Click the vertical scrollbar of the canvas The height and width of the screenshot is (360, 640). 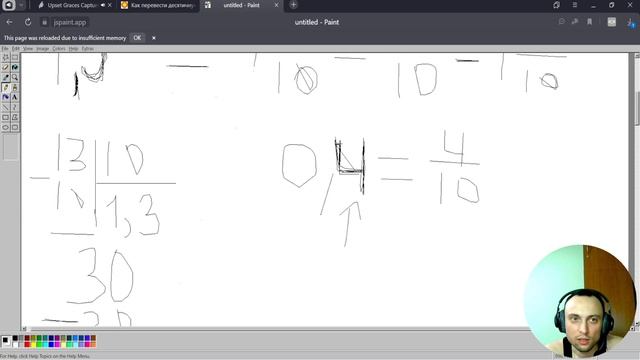(637, 188)
